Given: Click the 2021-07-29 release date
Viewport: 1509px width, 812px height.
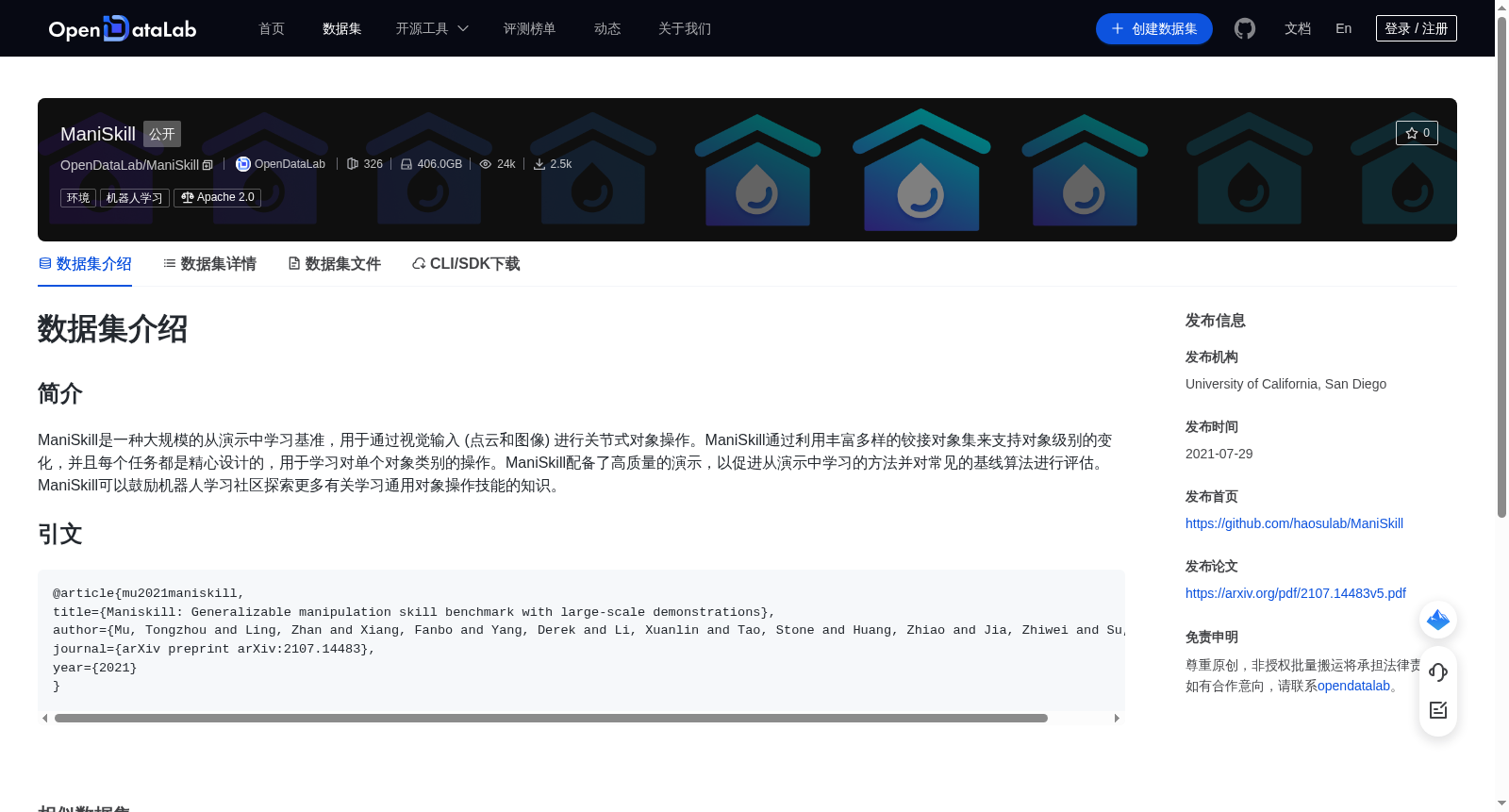Looking at the screenshot, I should [1219, 454].
